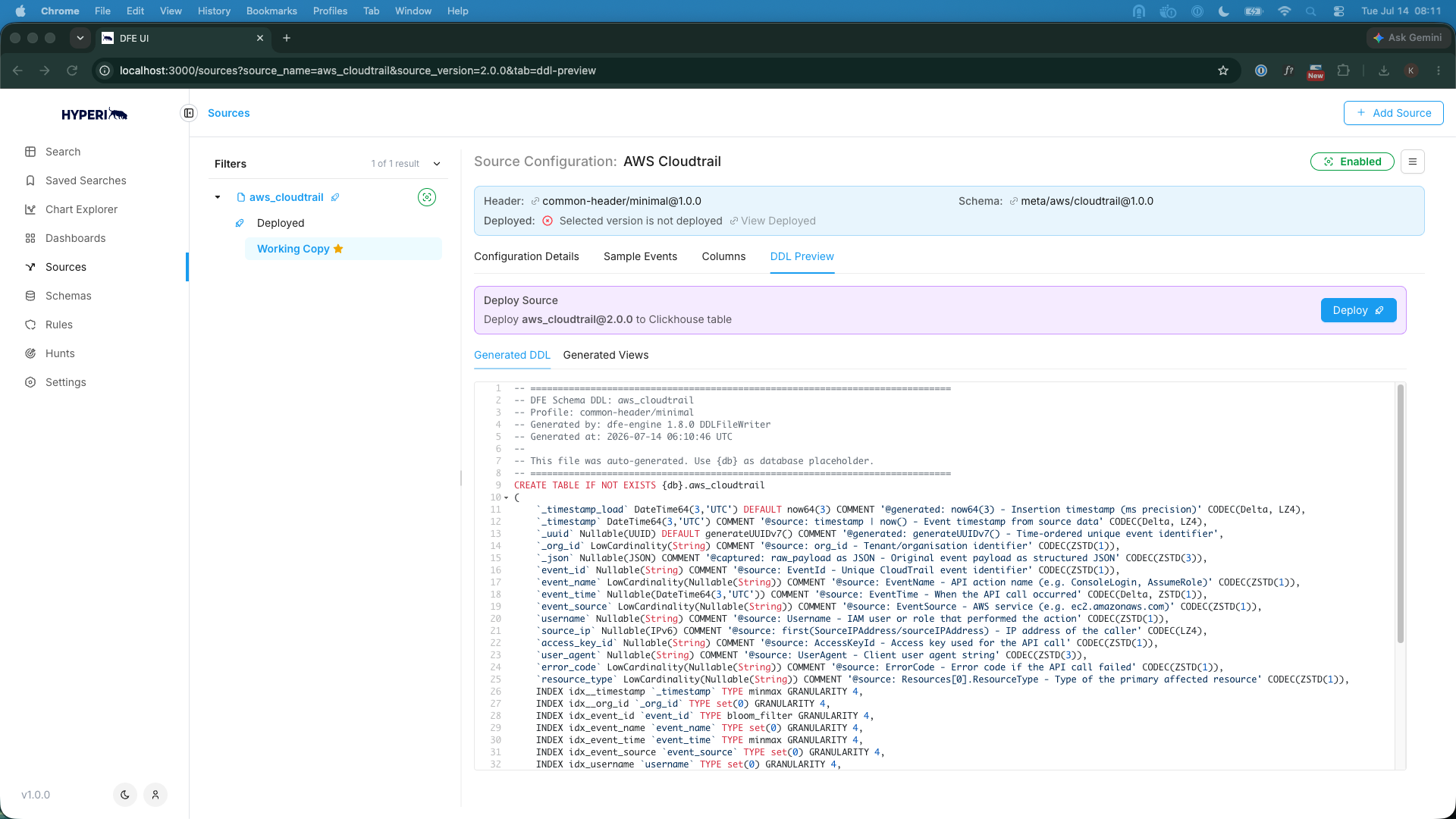Bookmark this page with the star icon
Viewport: 1456px width, 819px height.
click(1223, 71)
